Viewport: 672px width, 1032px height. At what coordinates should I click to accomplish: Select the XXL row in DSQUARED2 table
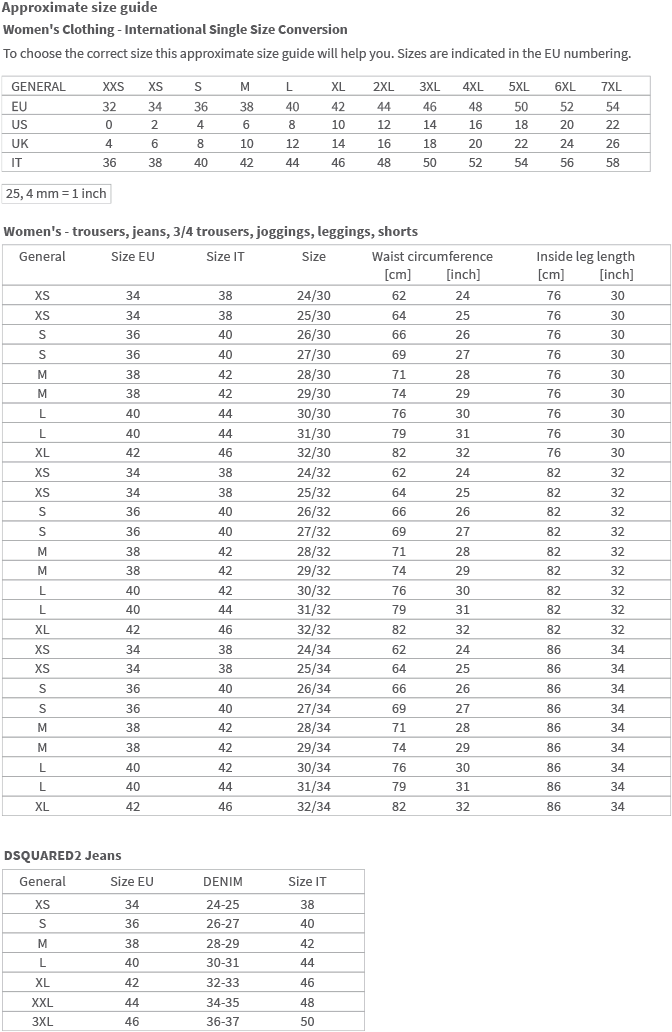pos(42,1002)
